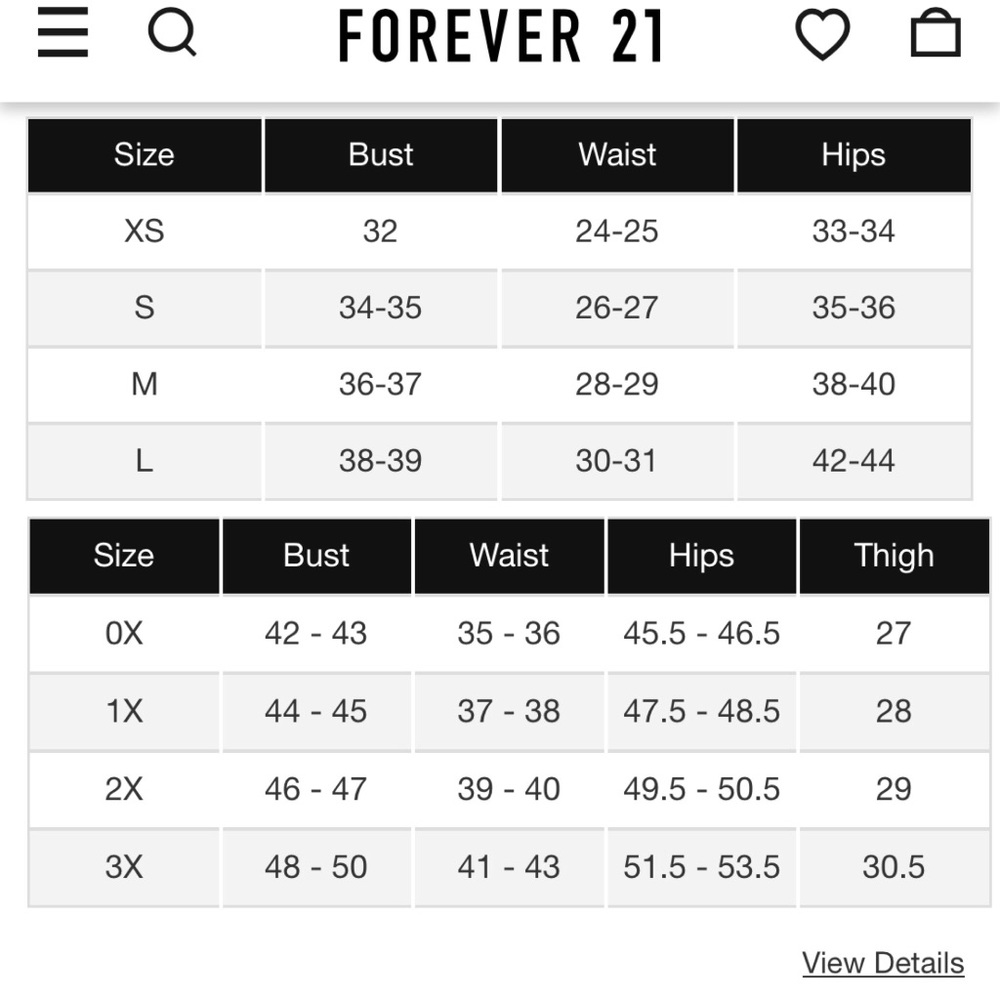1000x1000 pixels.
Task: Open the shopping bag
Action: [x=935, y=33]
